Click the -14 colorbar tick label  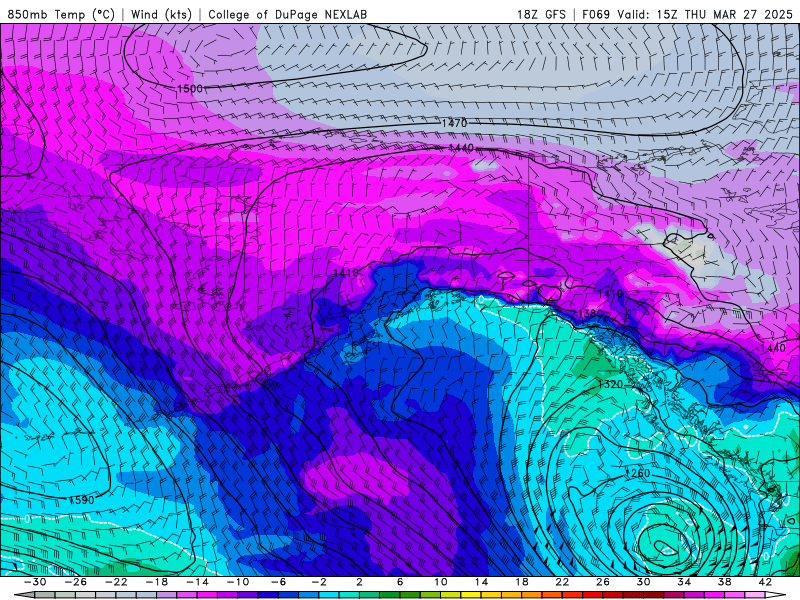(197, 582)
